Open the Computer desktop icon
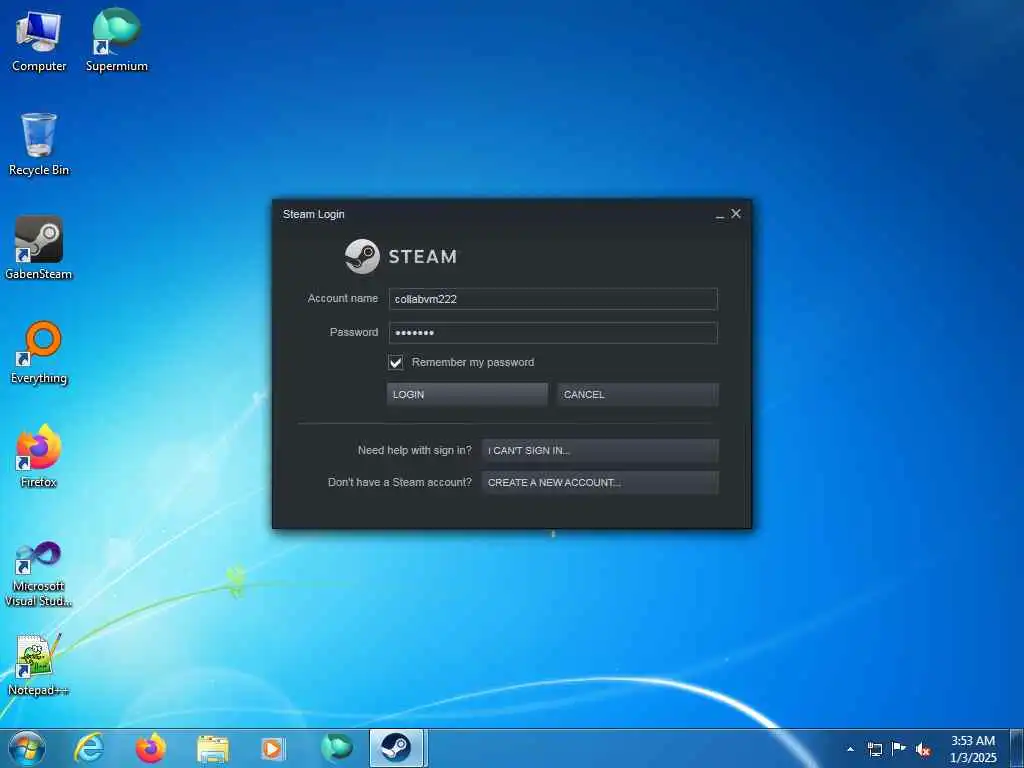This screenshot has width=1024, height=768. click(x=39, y=41)
